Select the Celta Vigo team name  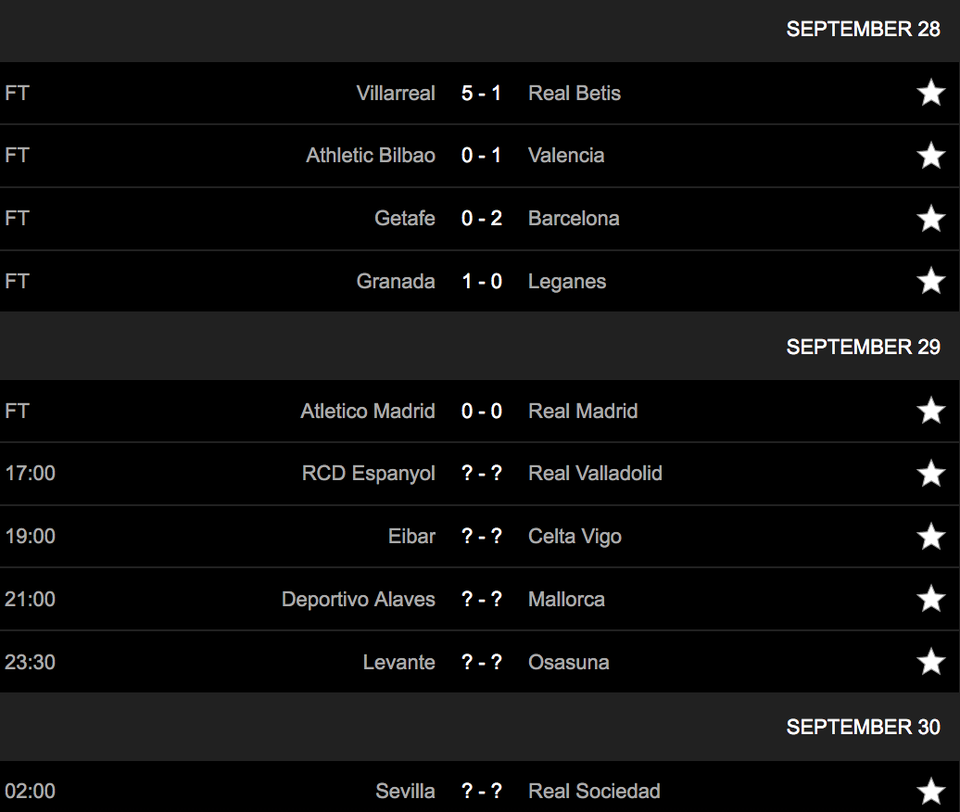click(575, 536)
